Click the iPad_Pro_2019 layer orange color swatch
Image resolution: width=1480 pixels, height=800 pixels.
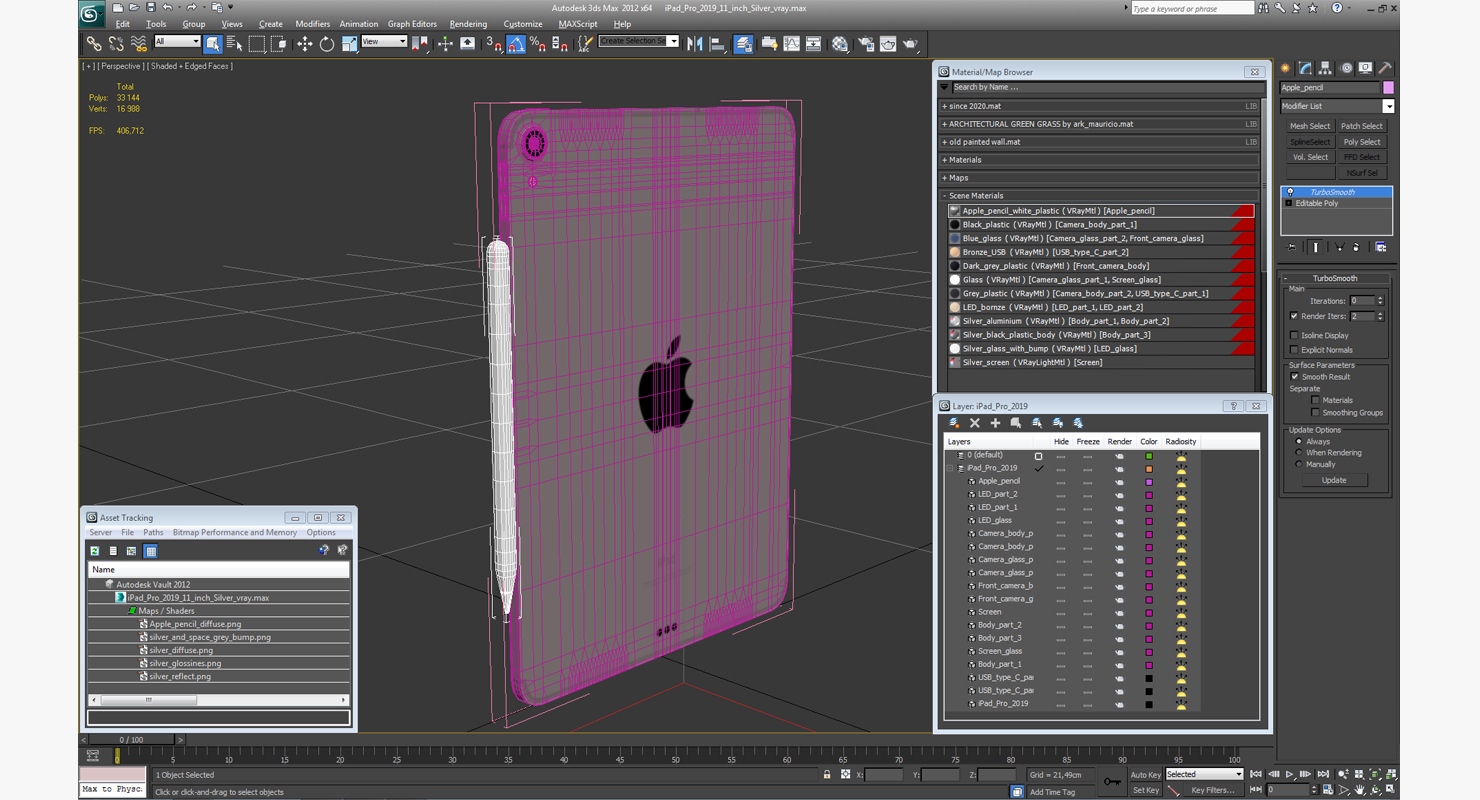tap(1149, 469)
